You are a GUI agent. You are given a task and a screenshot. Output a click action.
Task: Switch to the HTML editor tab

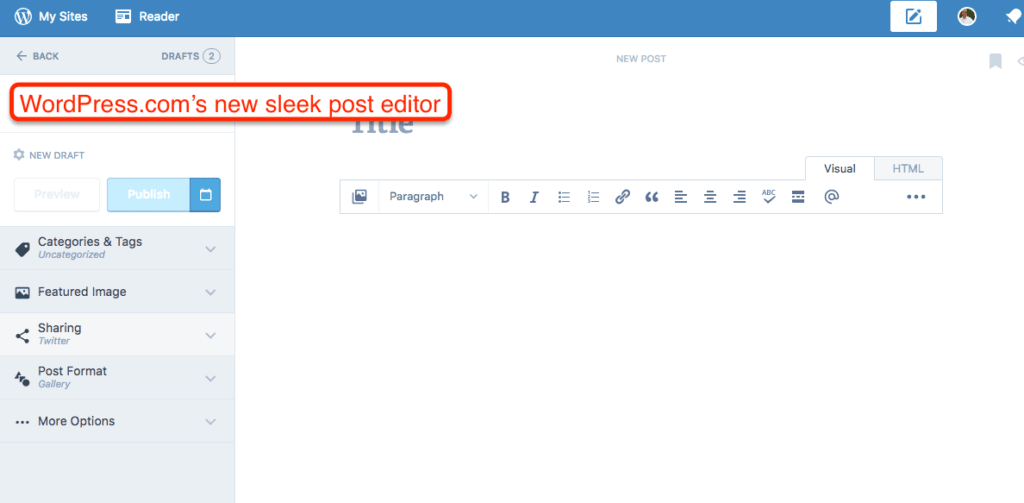click(x=908, y=169)
